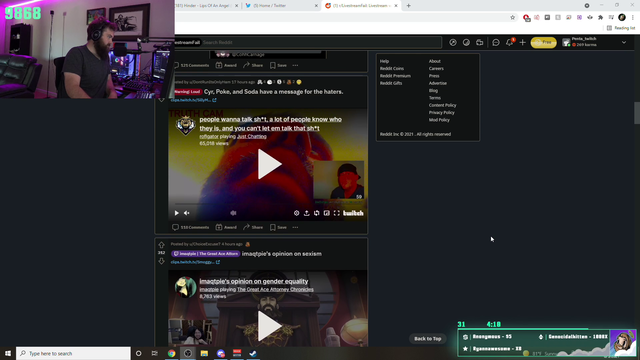Viewport: 640px width, 360px height.
Task: Click rofligator channel avatar on clip
Action: coord(185,125)
